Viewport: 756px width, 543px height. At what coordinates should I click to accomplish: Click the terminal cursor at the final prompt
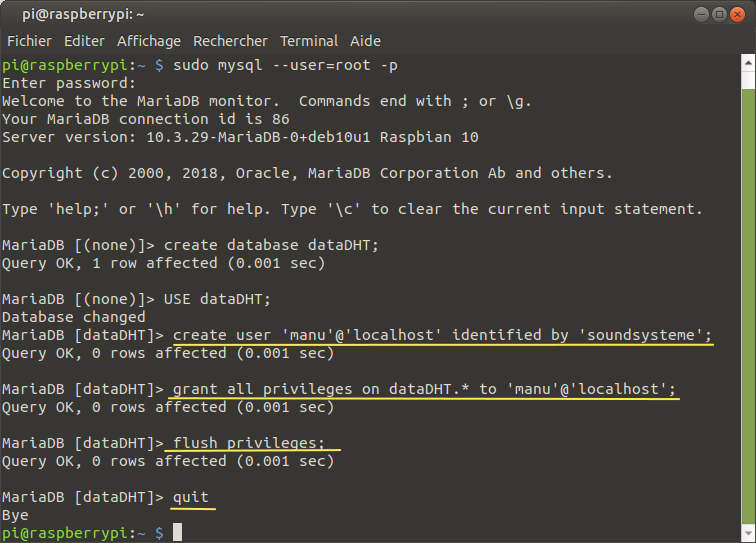(177, 532)
